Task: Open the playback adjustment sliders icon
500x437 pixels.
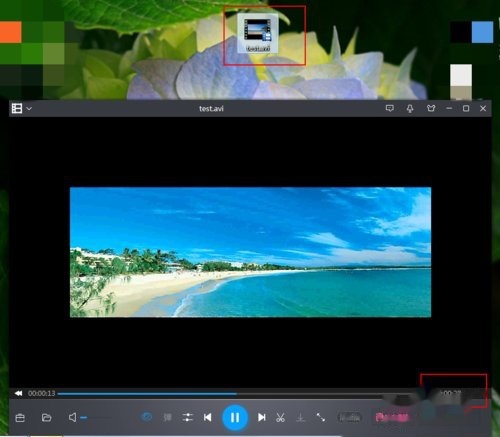Action: coord(188,417)
